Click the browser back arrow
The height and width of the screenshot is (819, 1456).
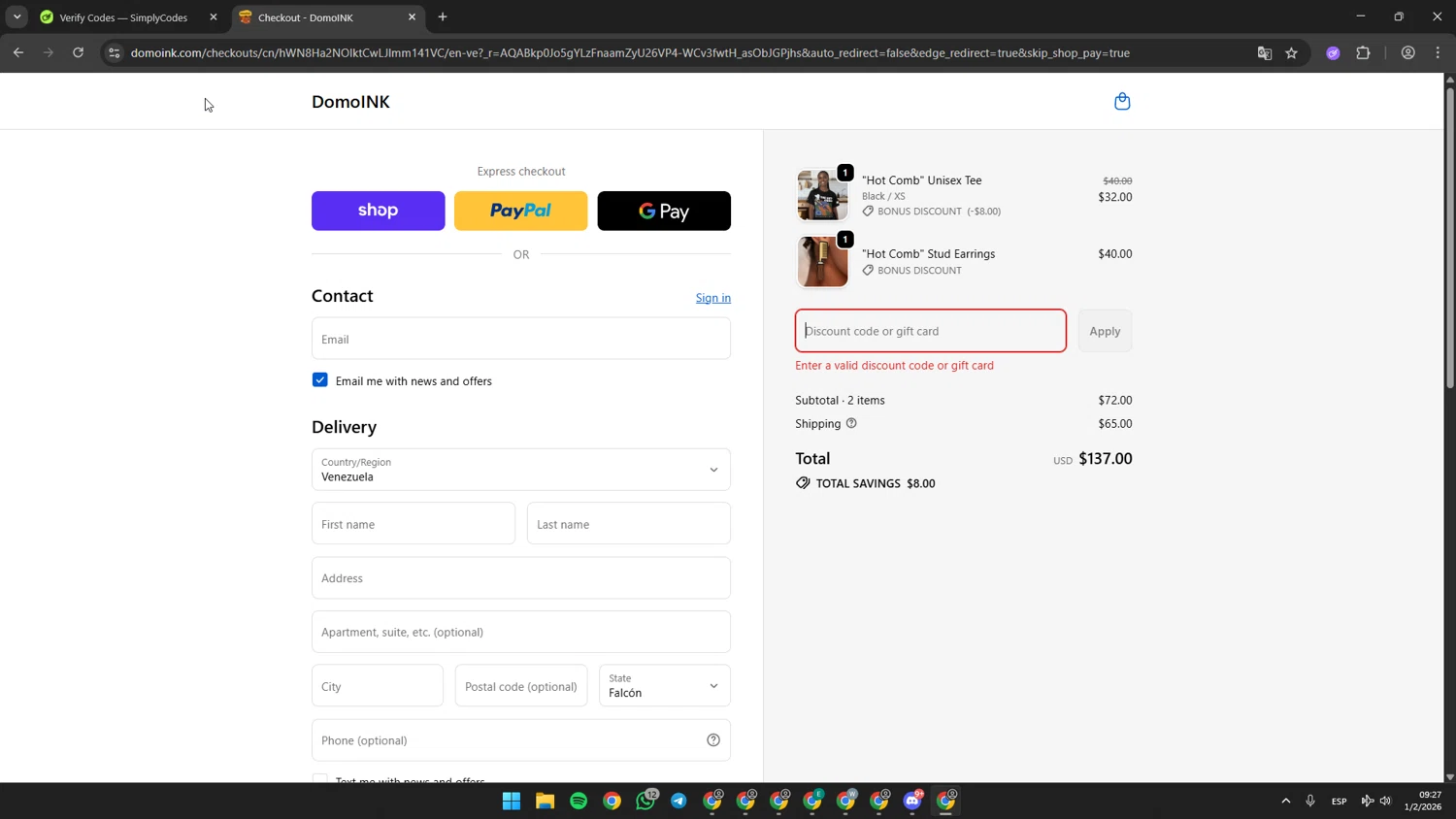coord(18,52)
